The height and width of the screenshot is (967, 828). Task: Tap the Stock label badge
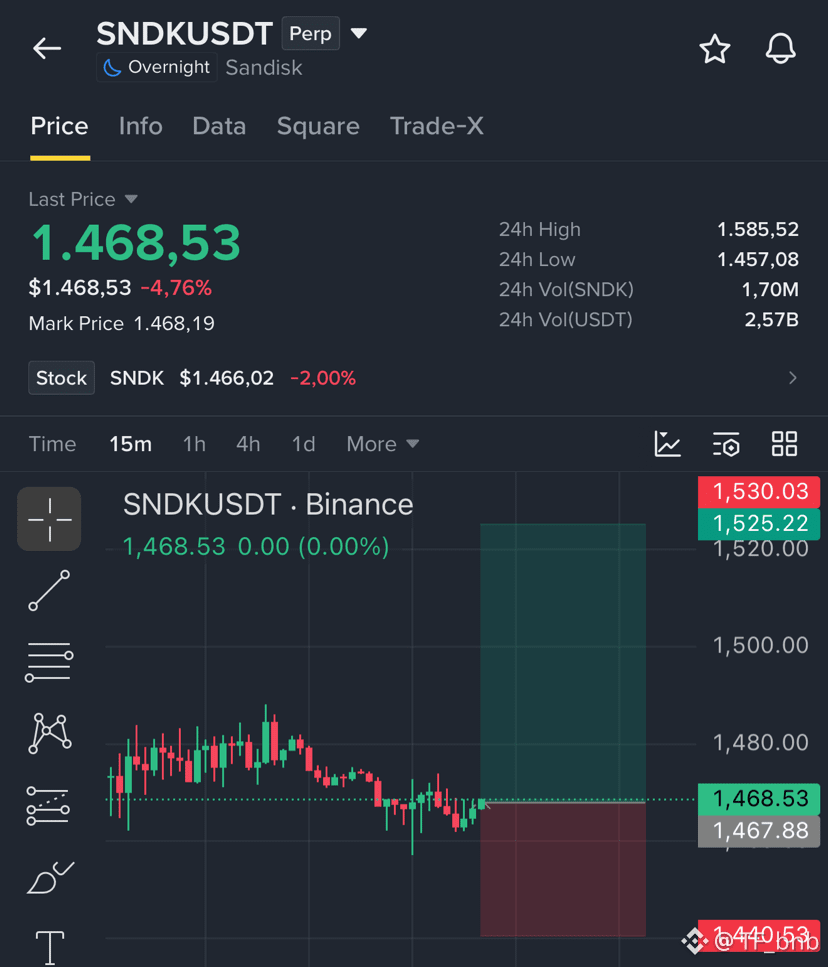click(62, 378)
